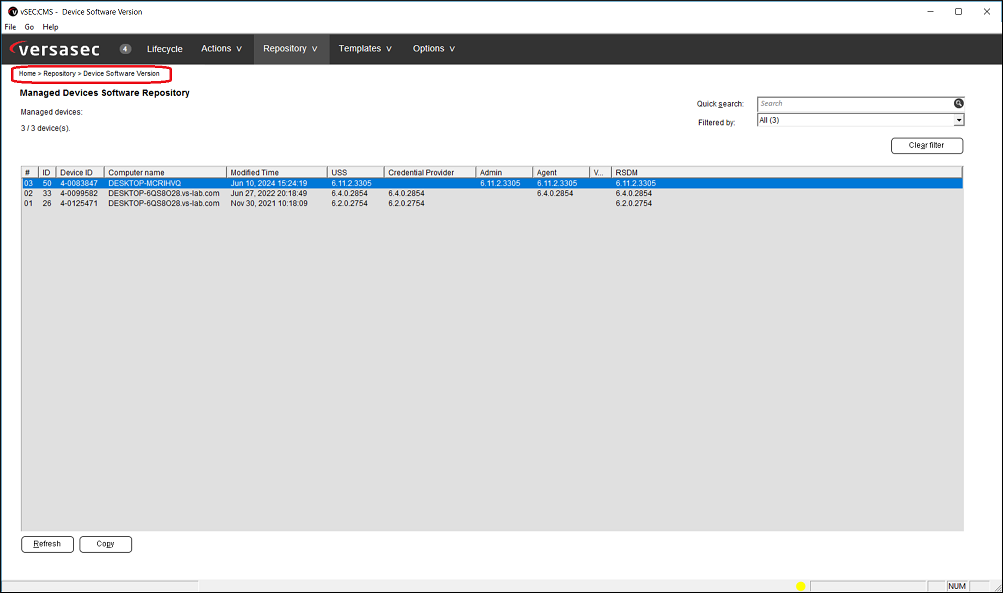1003x593 pixels.
Task: Sort by the USS column header
Action: pos(356,173)
